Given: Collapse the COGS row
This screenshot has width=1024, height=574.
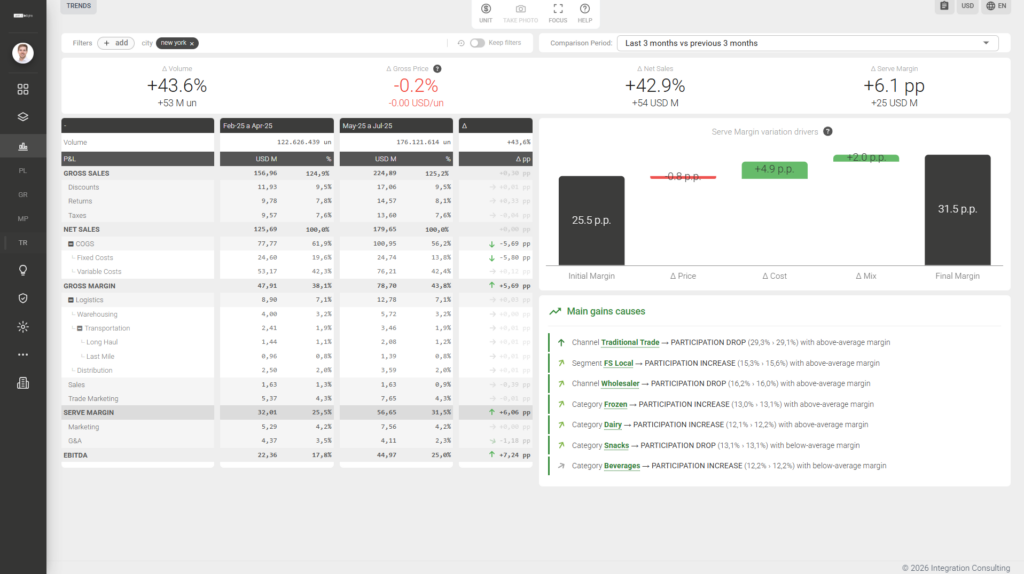Looking at the screenshot, I should click(71, 244).
